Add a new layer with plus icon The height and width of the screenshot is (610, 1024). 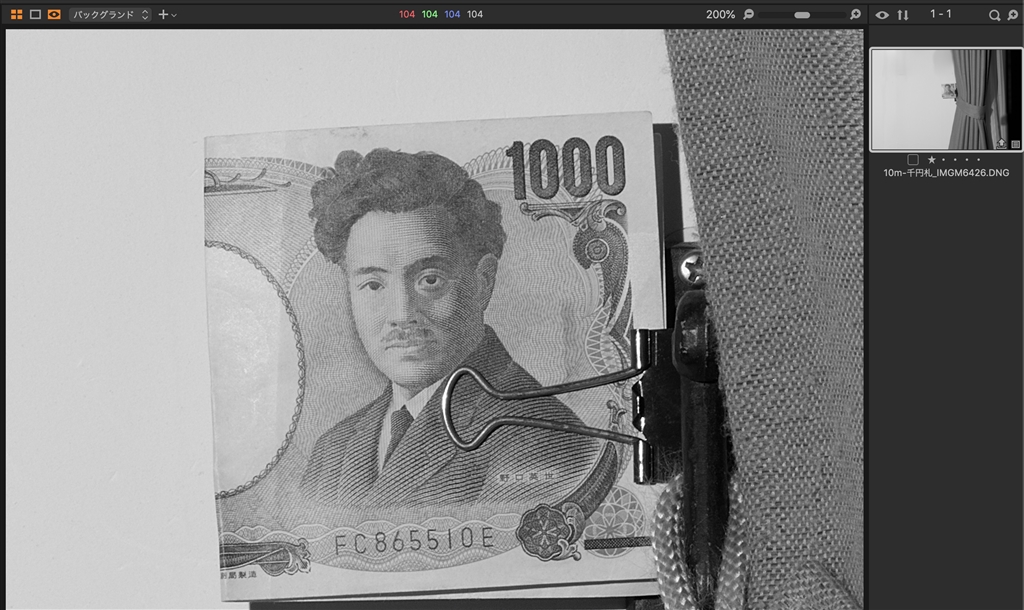tap(163, 14)
